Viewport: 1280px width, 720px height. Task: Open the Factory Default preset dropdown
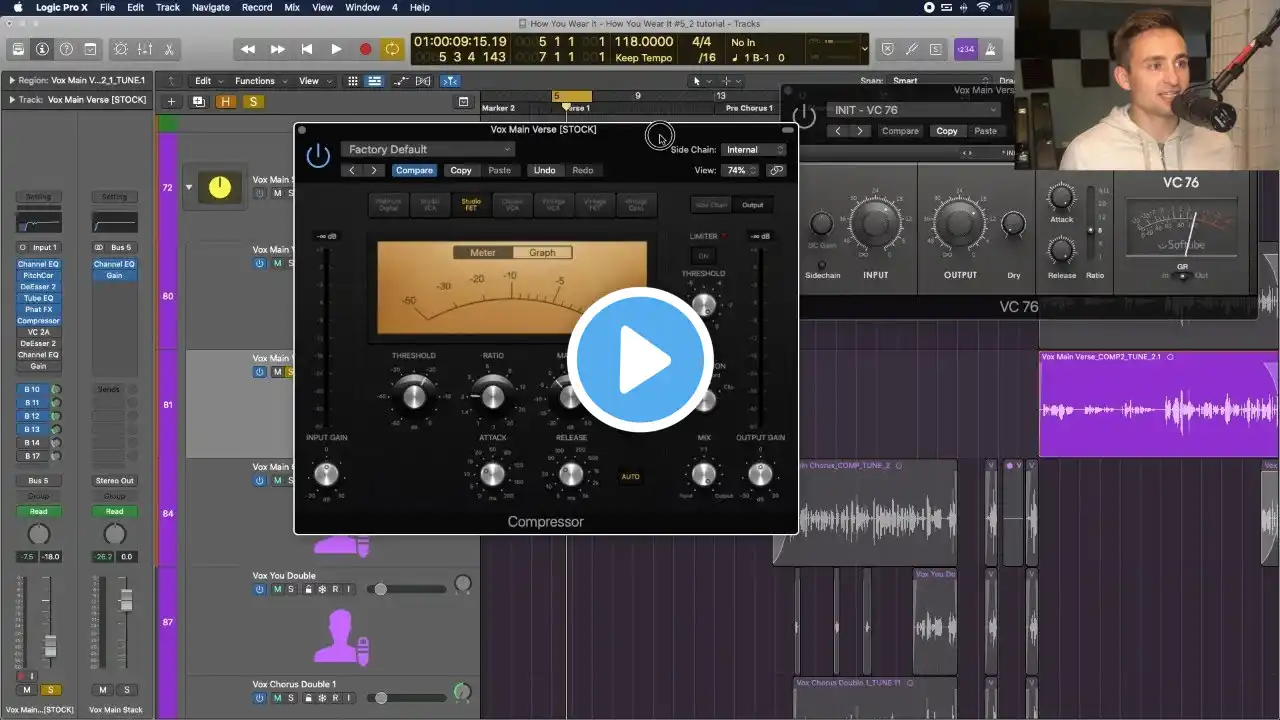pyautogui.click(x=427, y=150)
